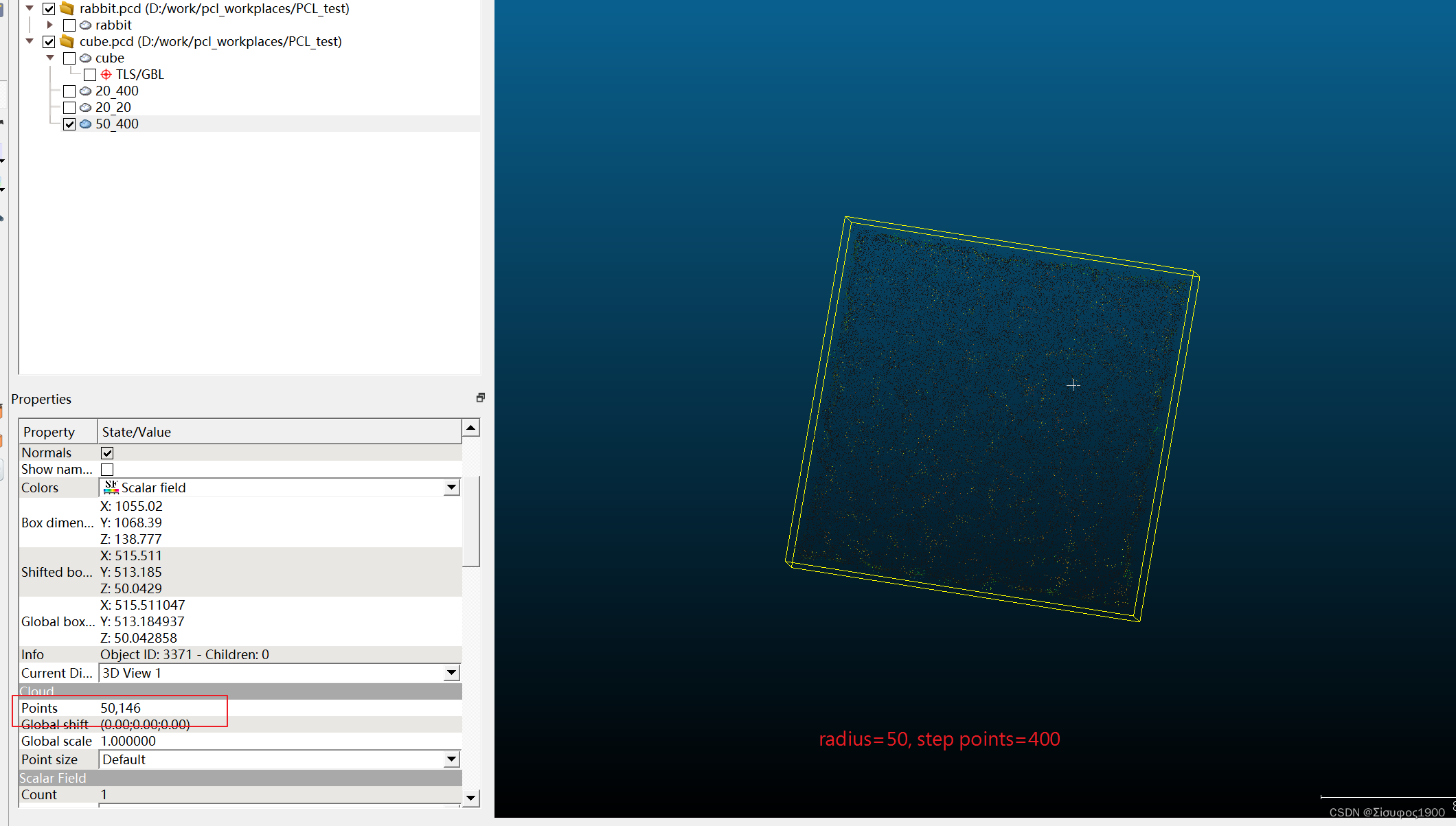1456x826 pixels.
Task: Open the Point size dropdown
Action: click(451, 759)
